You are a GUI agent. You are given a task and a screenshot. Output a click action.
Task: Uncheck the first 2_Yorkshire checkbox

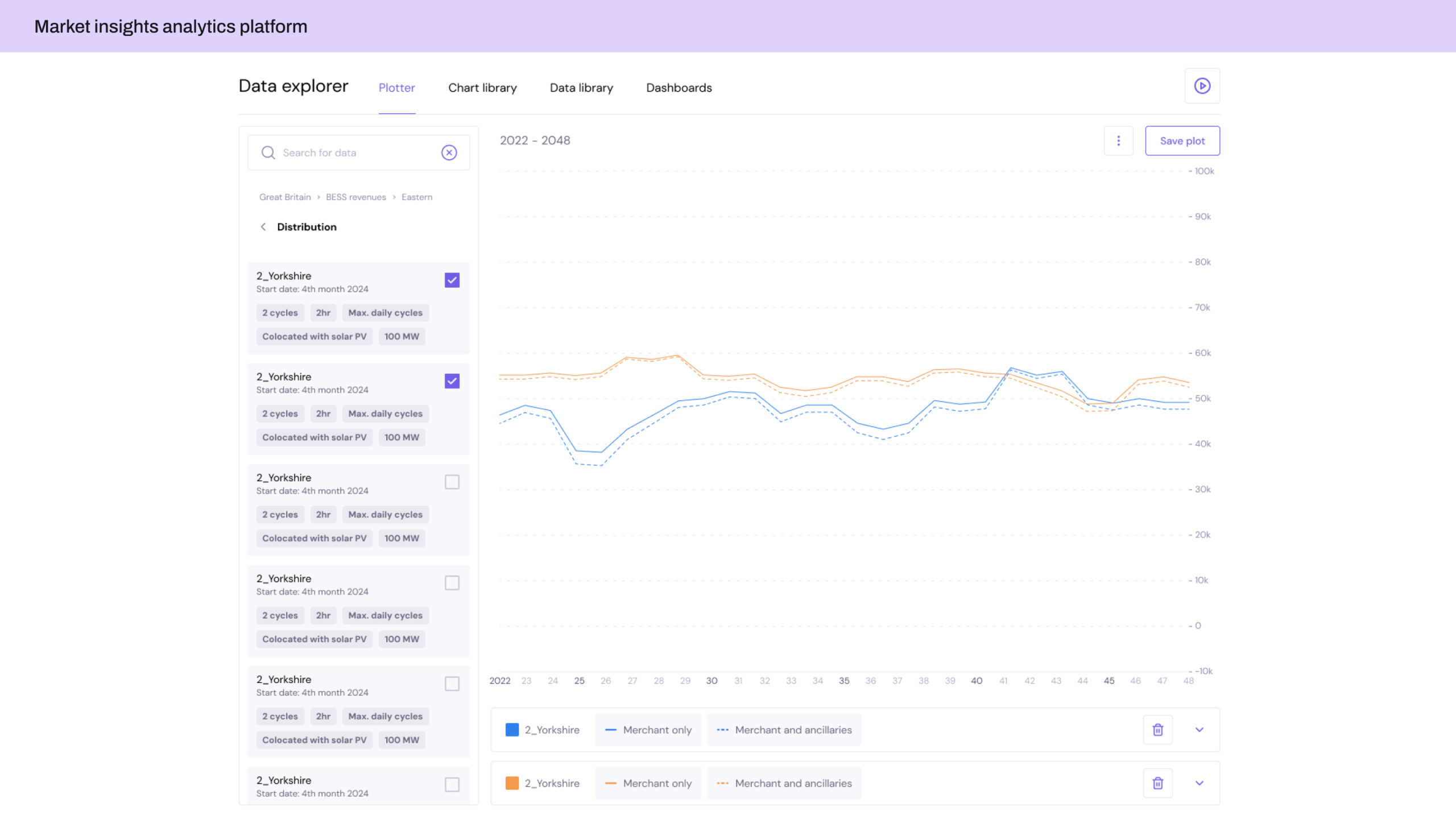(x=452, y=280)
